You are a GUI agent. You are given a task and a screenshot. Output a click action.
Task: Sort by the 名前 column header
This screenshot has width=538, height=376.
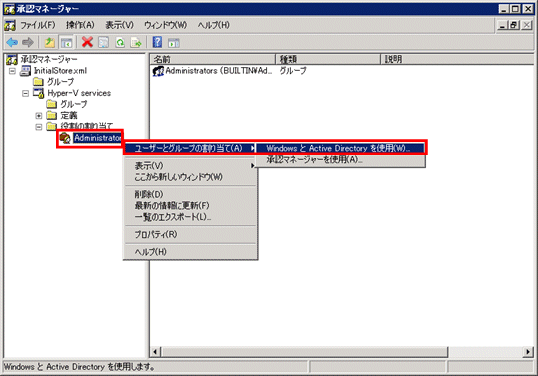tap(213, 59)
